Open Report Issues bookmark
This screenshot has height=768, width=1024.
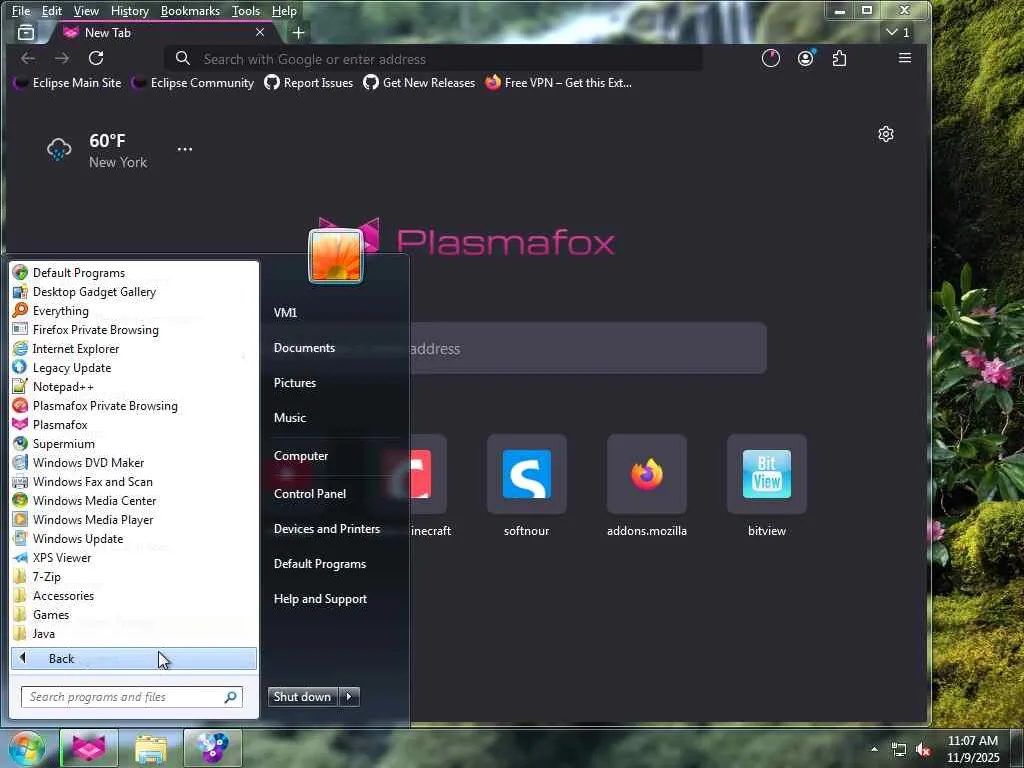tap(309, 82)
